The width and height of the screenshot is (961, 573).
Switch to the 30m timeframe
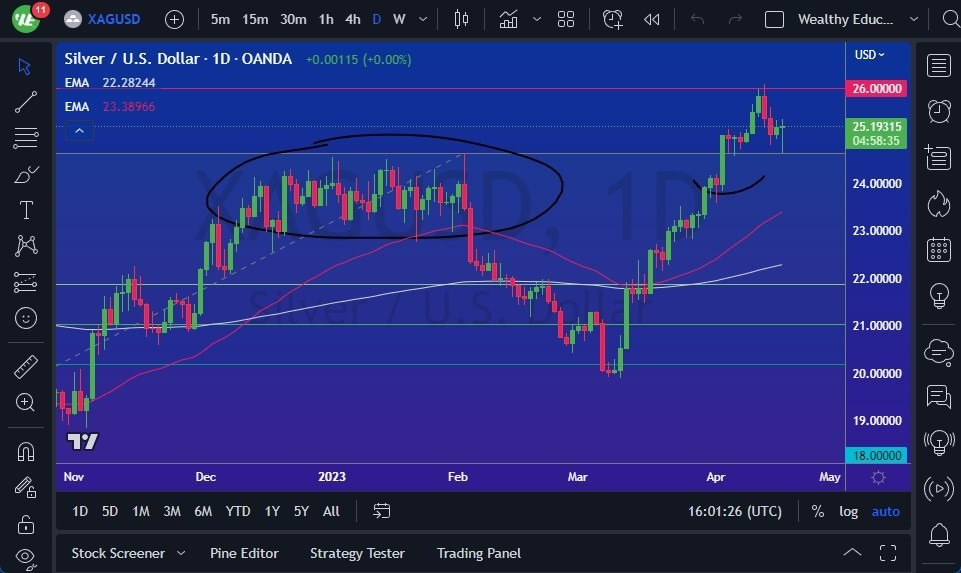coord(293,20)
